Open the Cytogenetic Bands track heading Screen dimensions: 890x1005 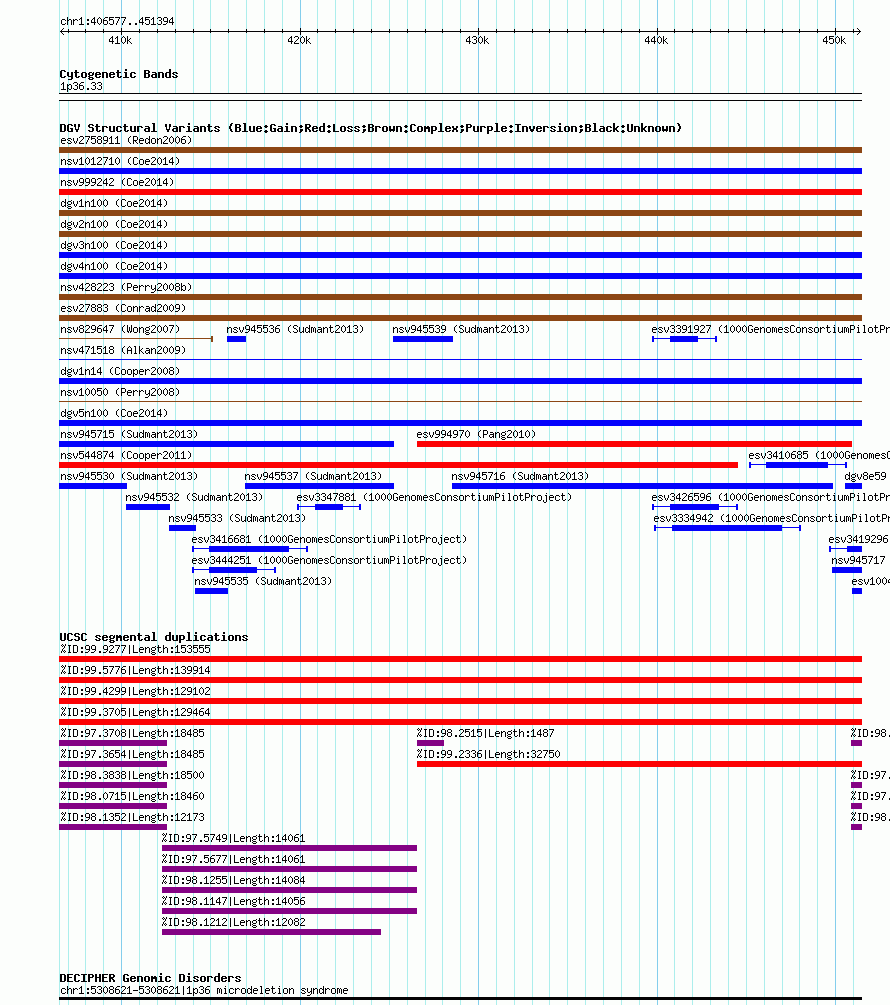[119, 74]
